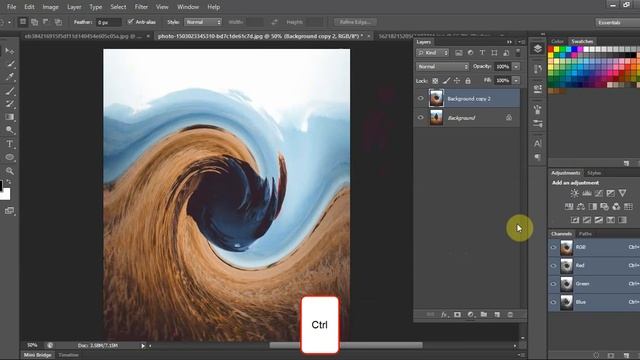This screenshot has width=640, height=360.
Task: Select the Move tool
Action: coord(9,51)
